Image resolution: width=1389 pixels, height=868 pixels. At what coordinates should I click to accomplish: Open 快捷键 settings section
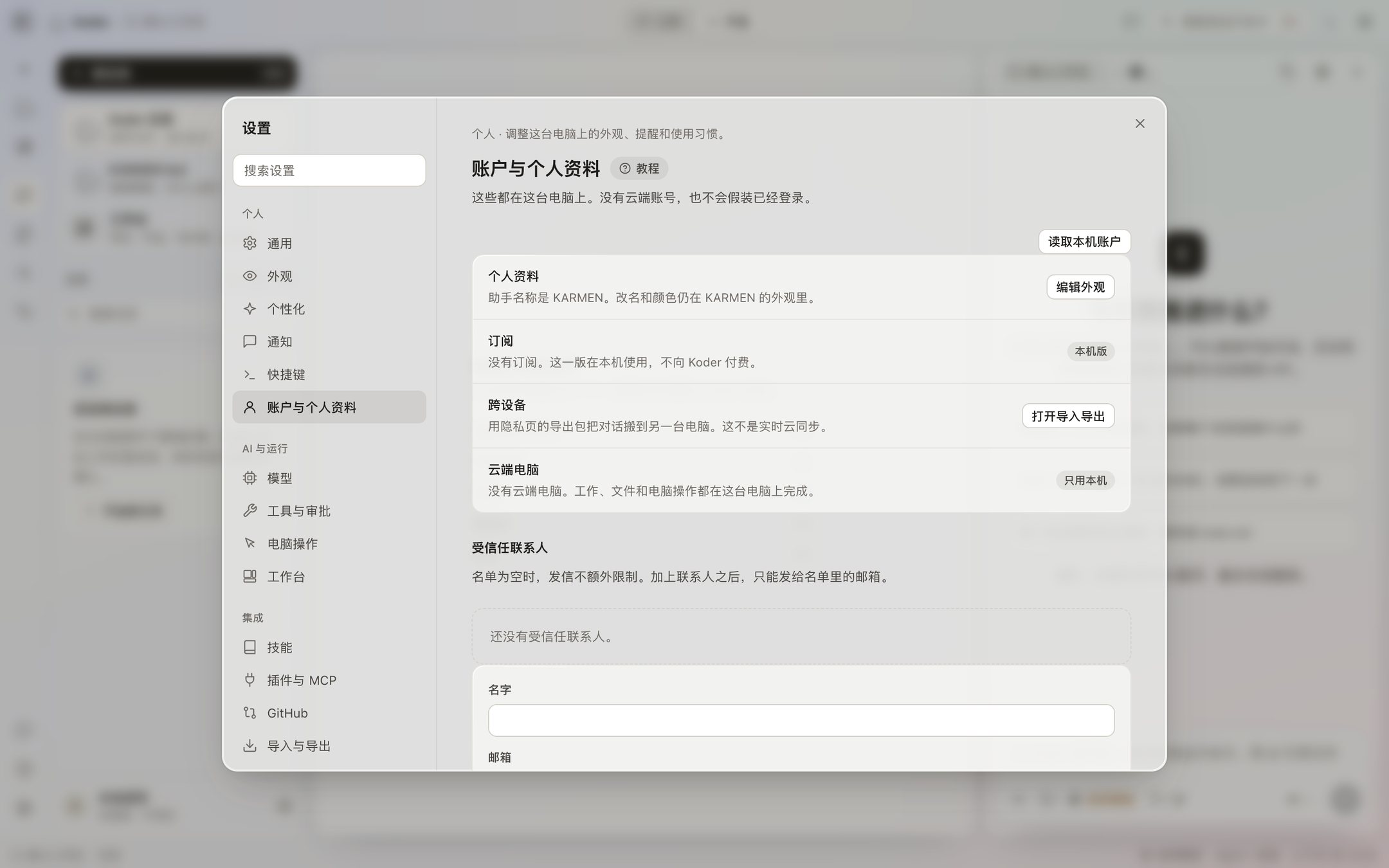(x=329, y=374)
